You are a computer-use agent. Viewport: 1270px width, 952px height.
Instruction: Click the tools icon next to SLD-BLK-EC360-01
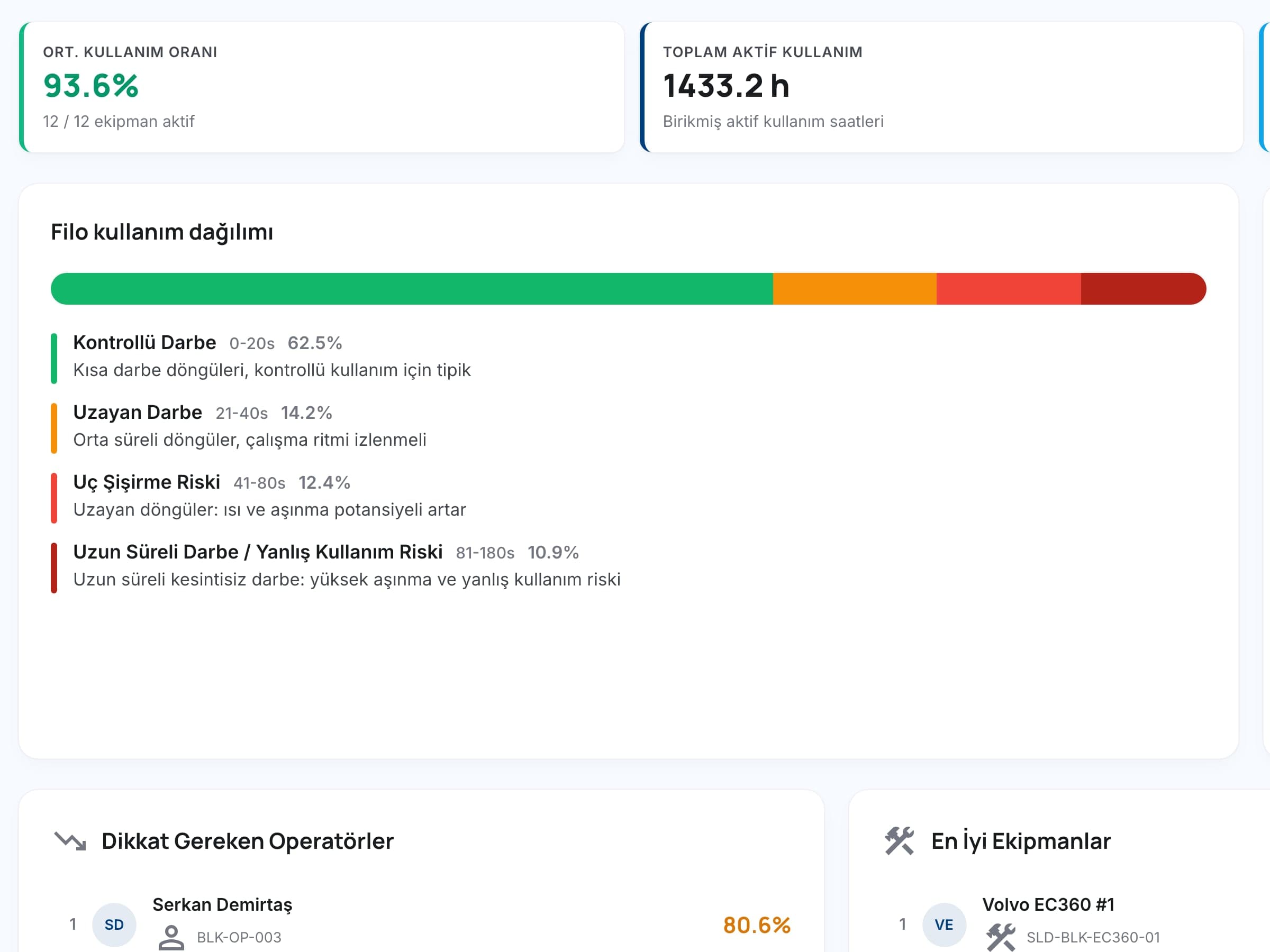tap(1001, 937)
